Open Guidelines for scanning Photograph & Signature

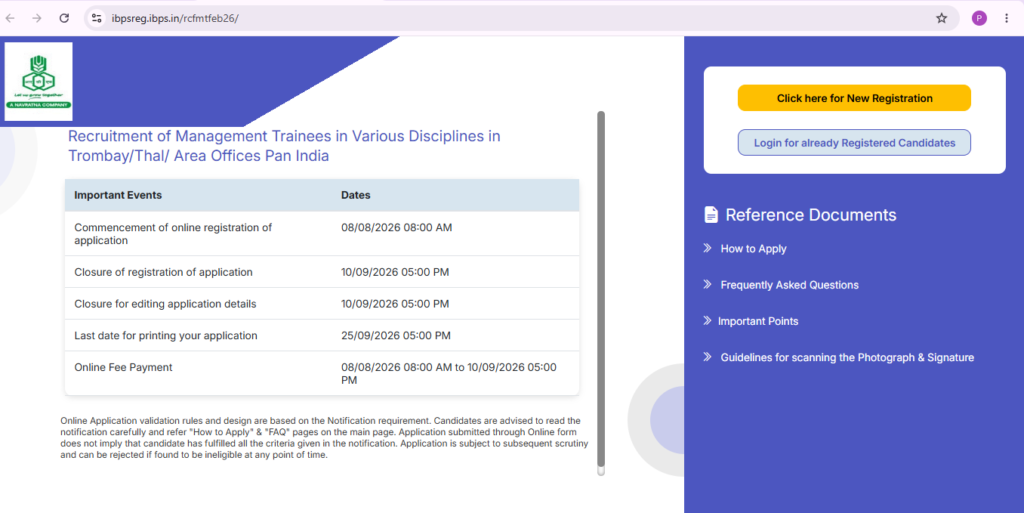tap(847, 357)
